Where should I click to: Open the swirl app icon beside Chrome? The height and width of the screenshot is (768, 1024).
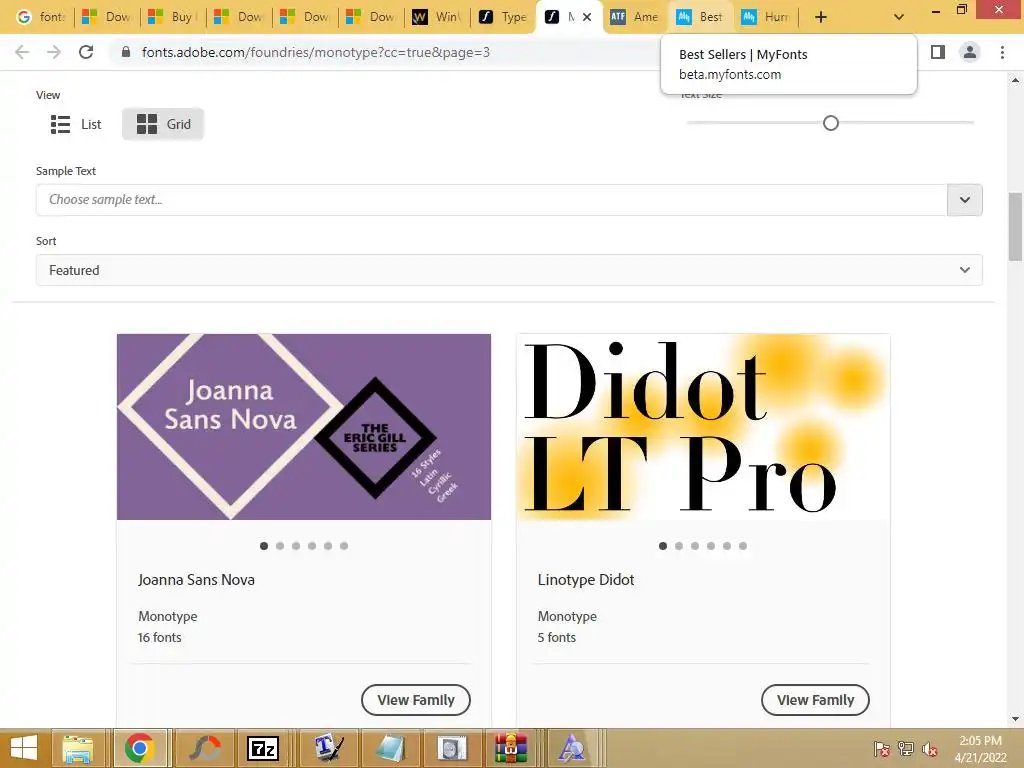click(x=205, y=748)
